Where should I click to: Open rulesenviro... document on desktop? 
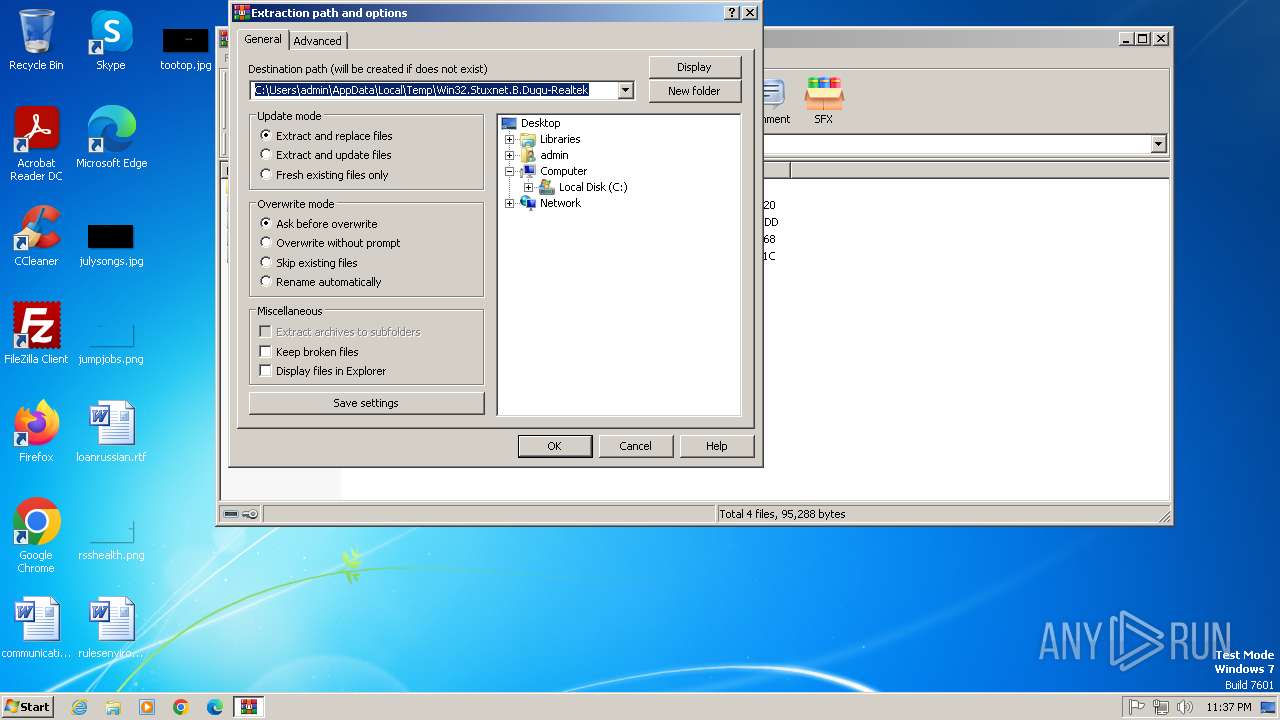111,628
